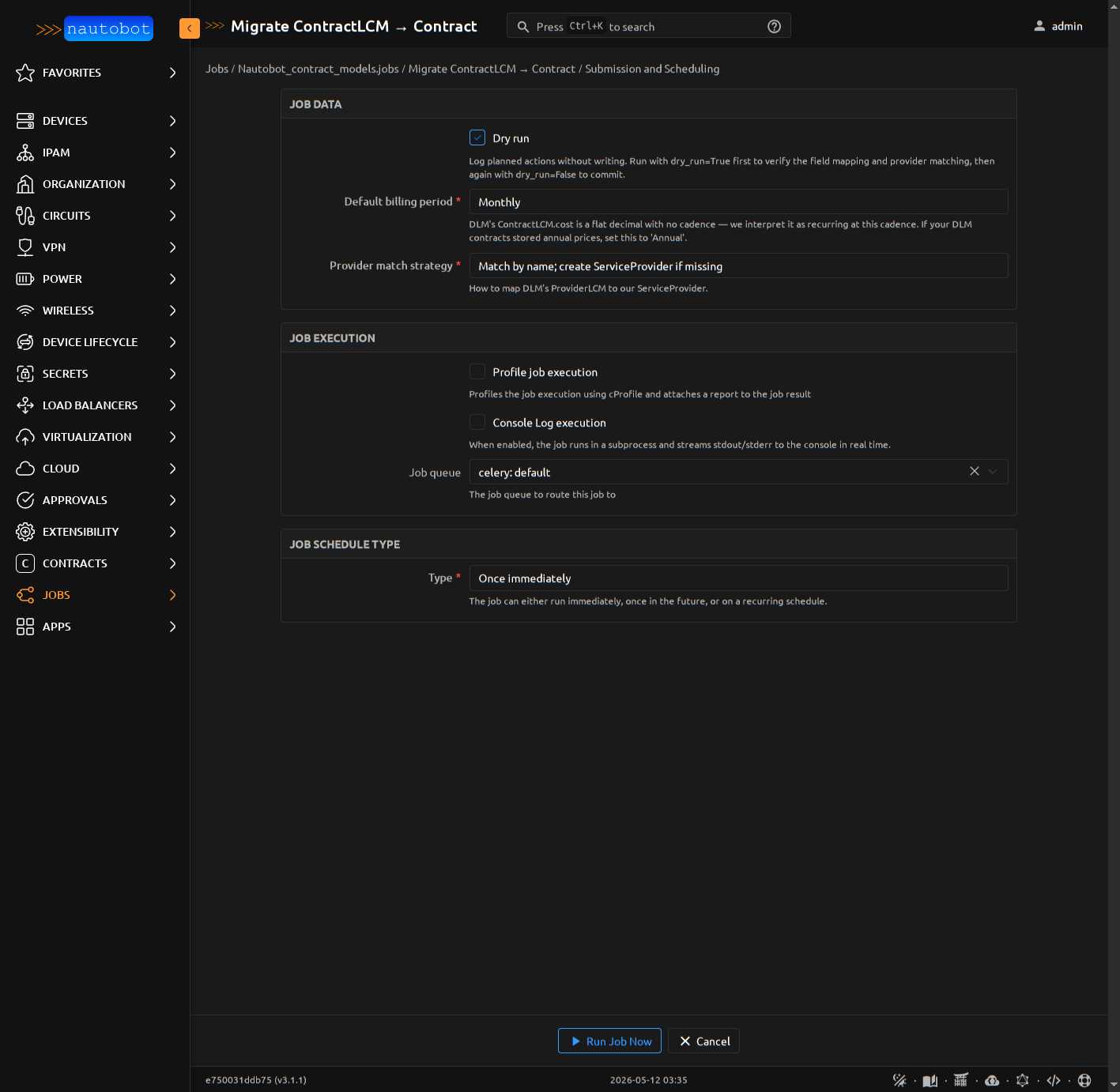Click the Organization building icon
Viewport: 1120px width, 1092px height.
(x=25, y=184)
